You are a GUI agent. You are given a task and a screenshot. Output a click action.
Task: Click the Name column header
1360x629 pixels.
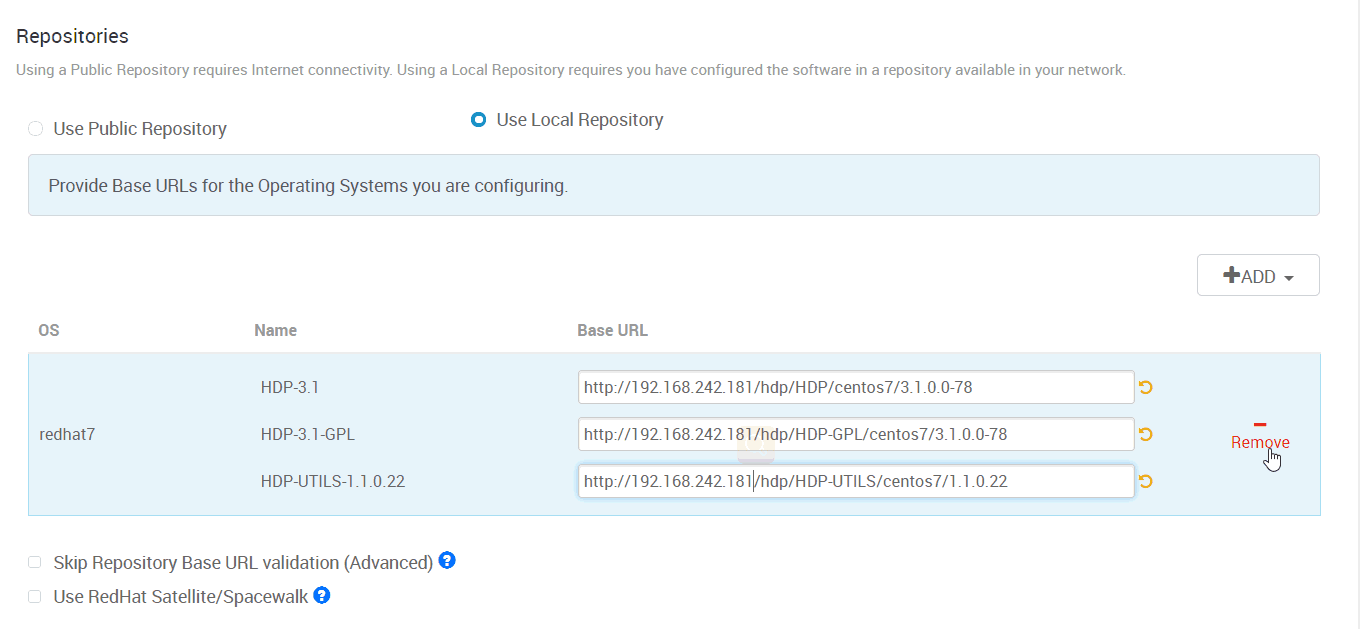click(275, 330)
